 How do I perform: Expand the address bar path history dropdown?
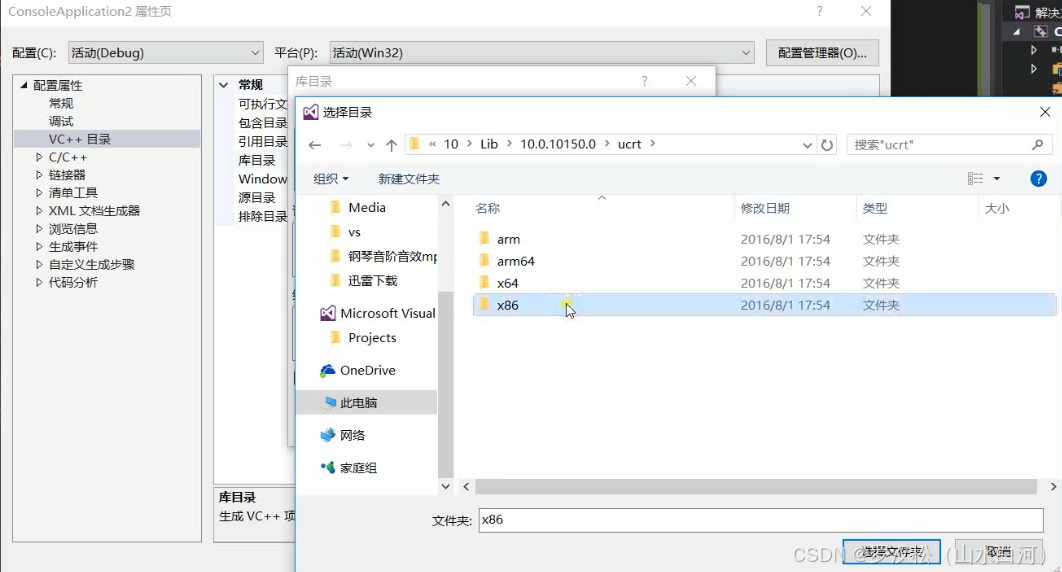807,145
